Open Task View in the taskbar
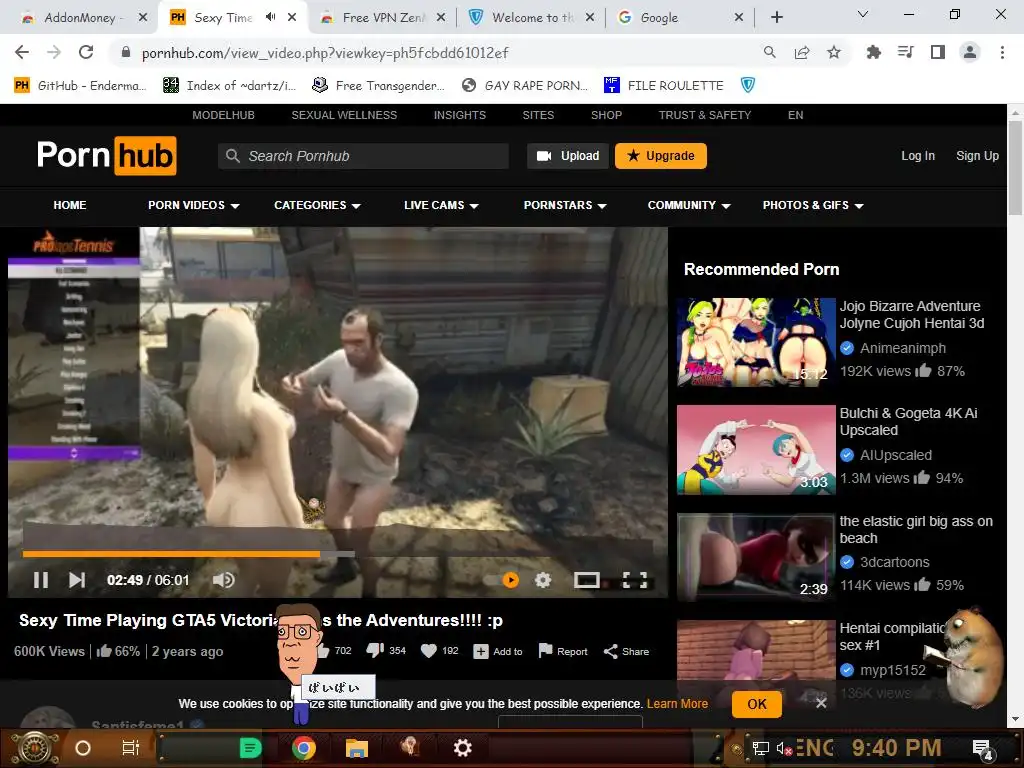Image resolution: width=1024 pixels, height=768 pixels. click(131, 748)
